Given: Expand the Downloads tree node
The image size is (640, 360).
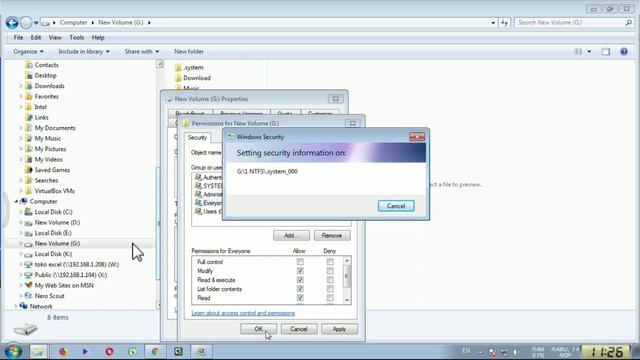Looking at the screenshot, I should (21, 86).
